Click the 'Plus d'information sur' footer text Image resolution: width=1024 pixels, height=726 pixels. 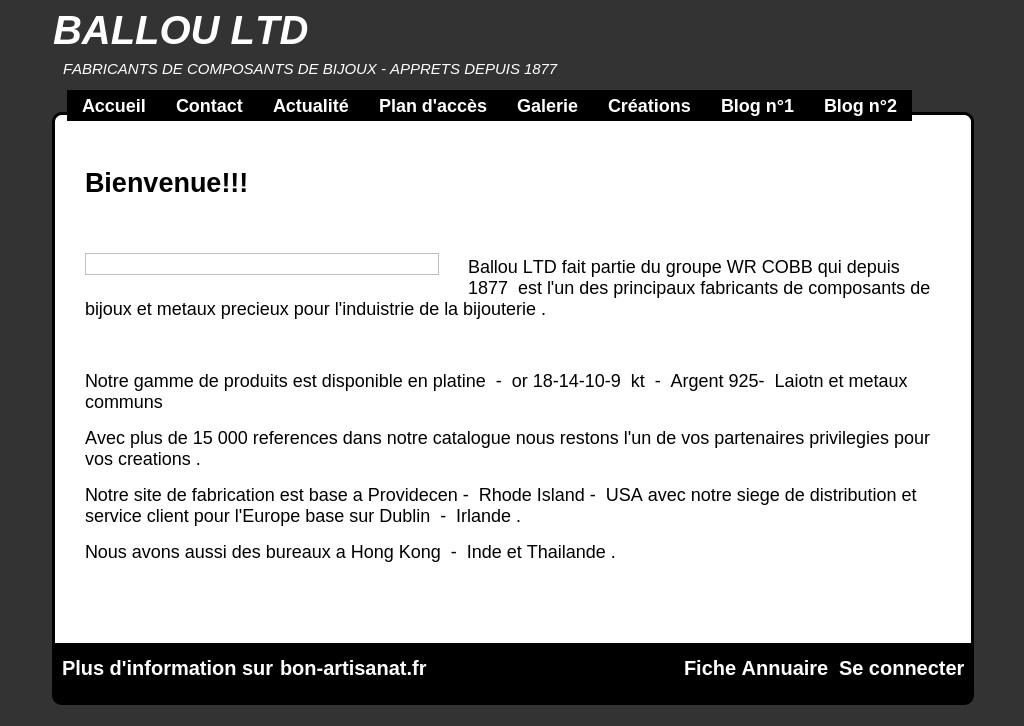pos(167,669)
